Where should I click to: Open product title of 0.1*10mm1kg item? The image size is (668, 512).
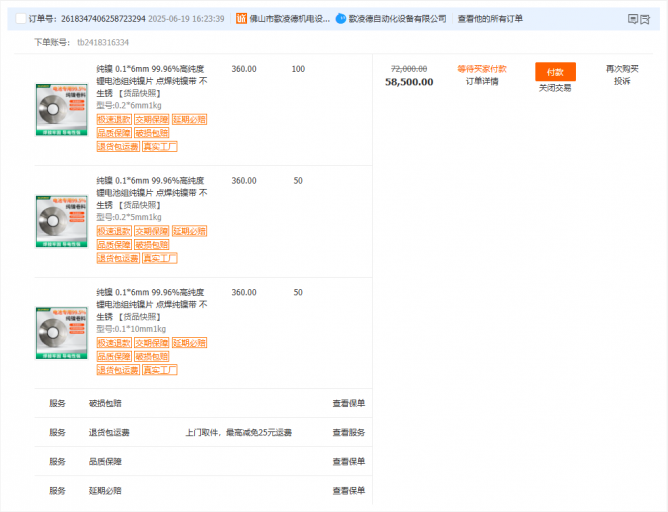click(x=152, y=304)
